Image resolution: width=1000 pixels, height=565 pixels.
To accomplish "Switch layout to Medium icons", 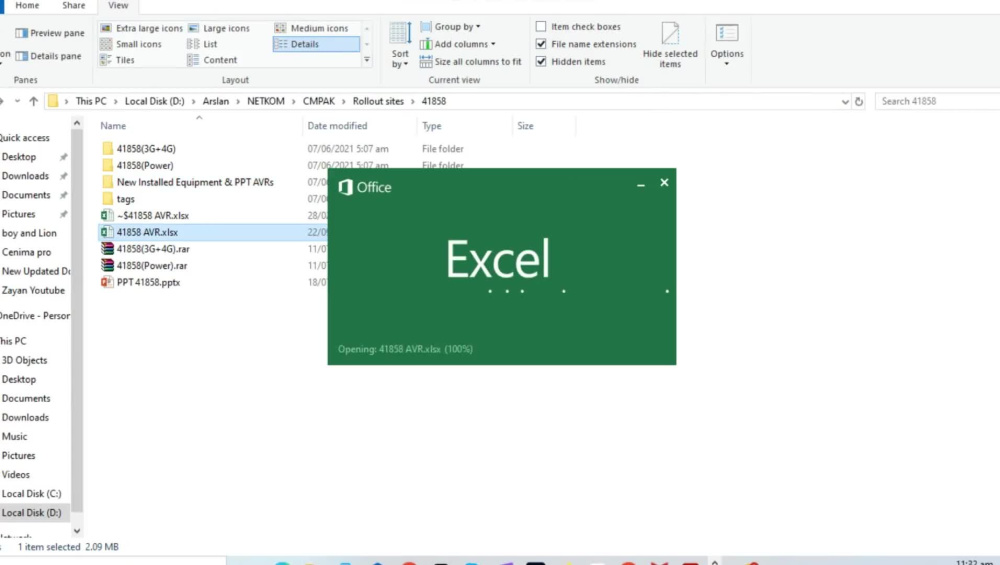I will pyautogui.click(x=312, y=28).
